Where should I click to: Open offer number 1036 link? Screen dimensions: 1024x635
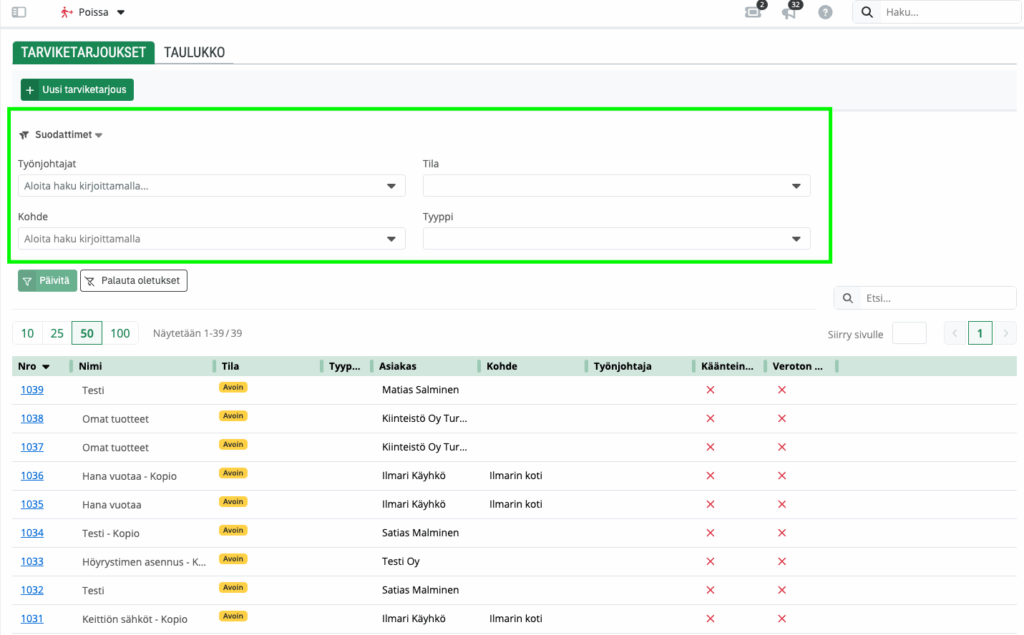coord(32,475)
